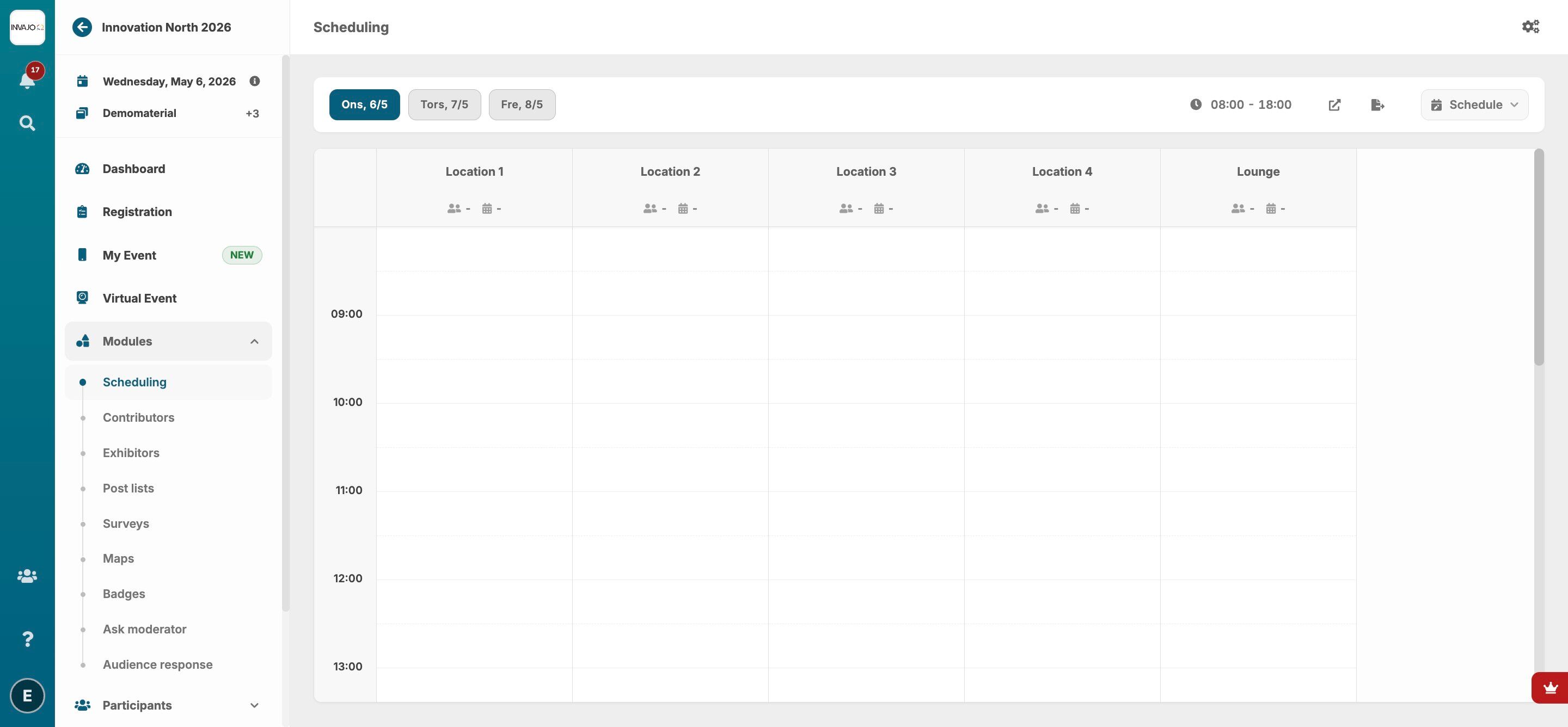Open the Contributors module
The width and height of the screenshot is (1568, 727).
[x=138, y=417]
